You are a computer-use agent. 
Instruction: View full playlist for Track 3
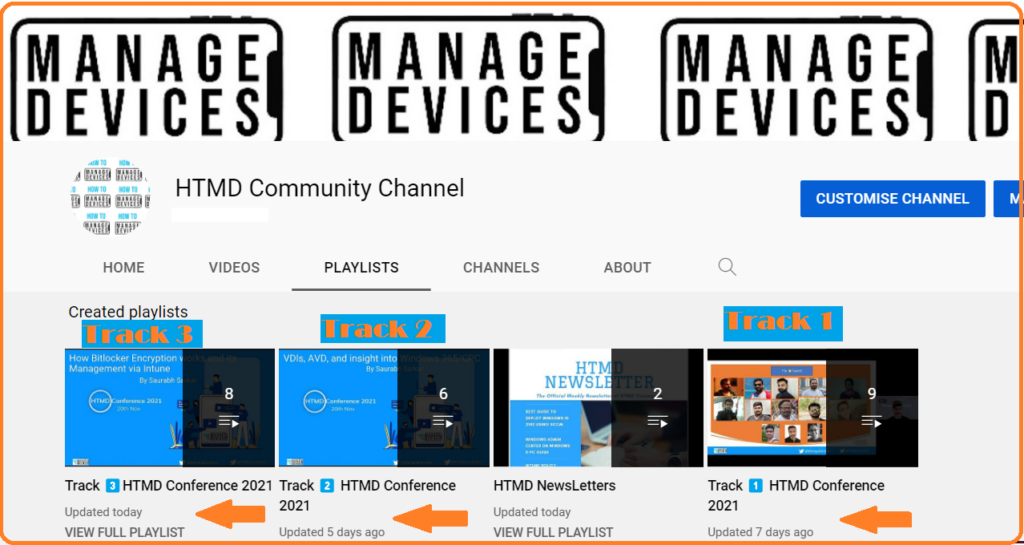[125, 533]
